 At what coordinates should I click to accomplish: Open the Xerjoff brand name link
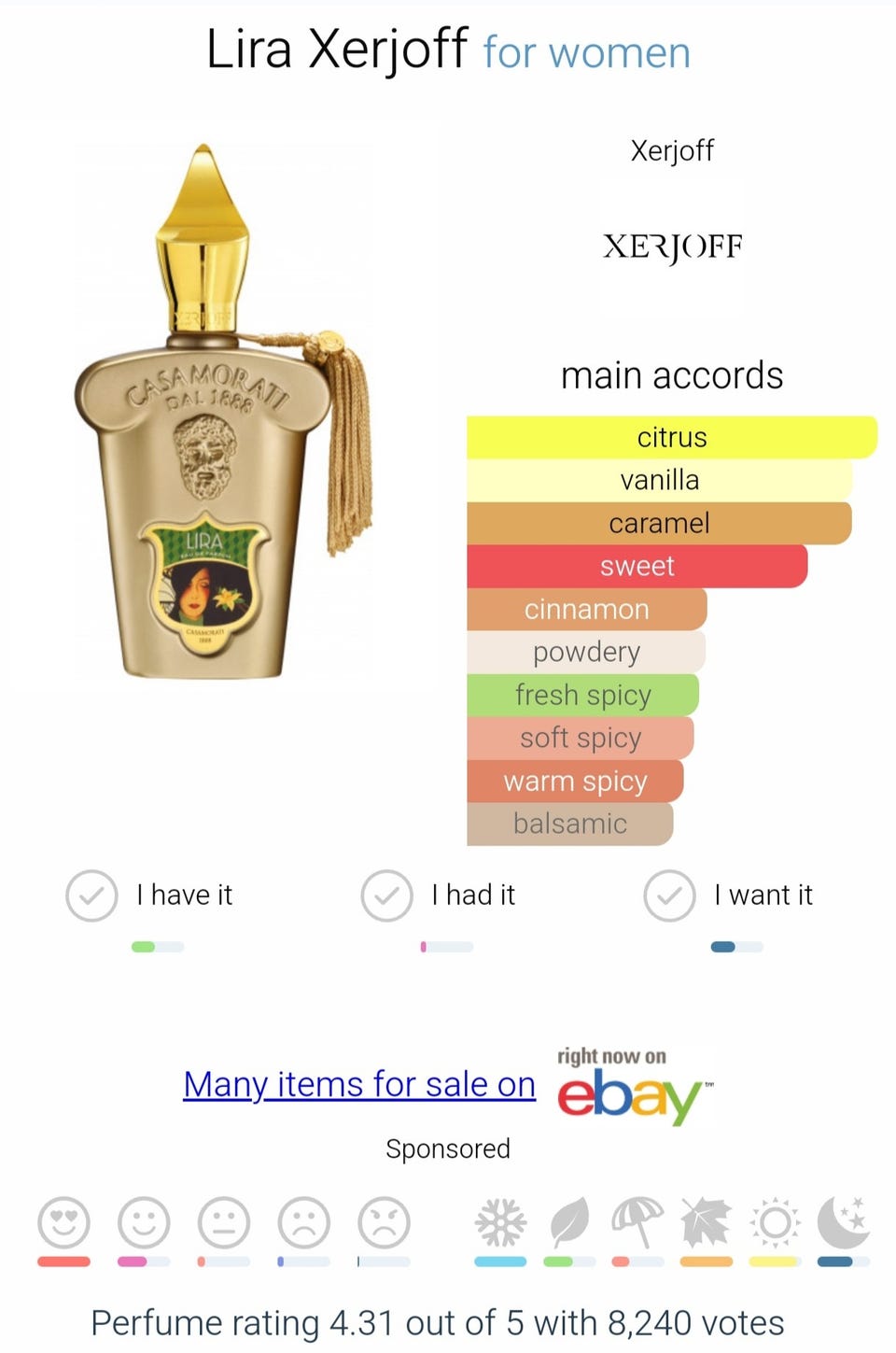(x=672, y=150)
